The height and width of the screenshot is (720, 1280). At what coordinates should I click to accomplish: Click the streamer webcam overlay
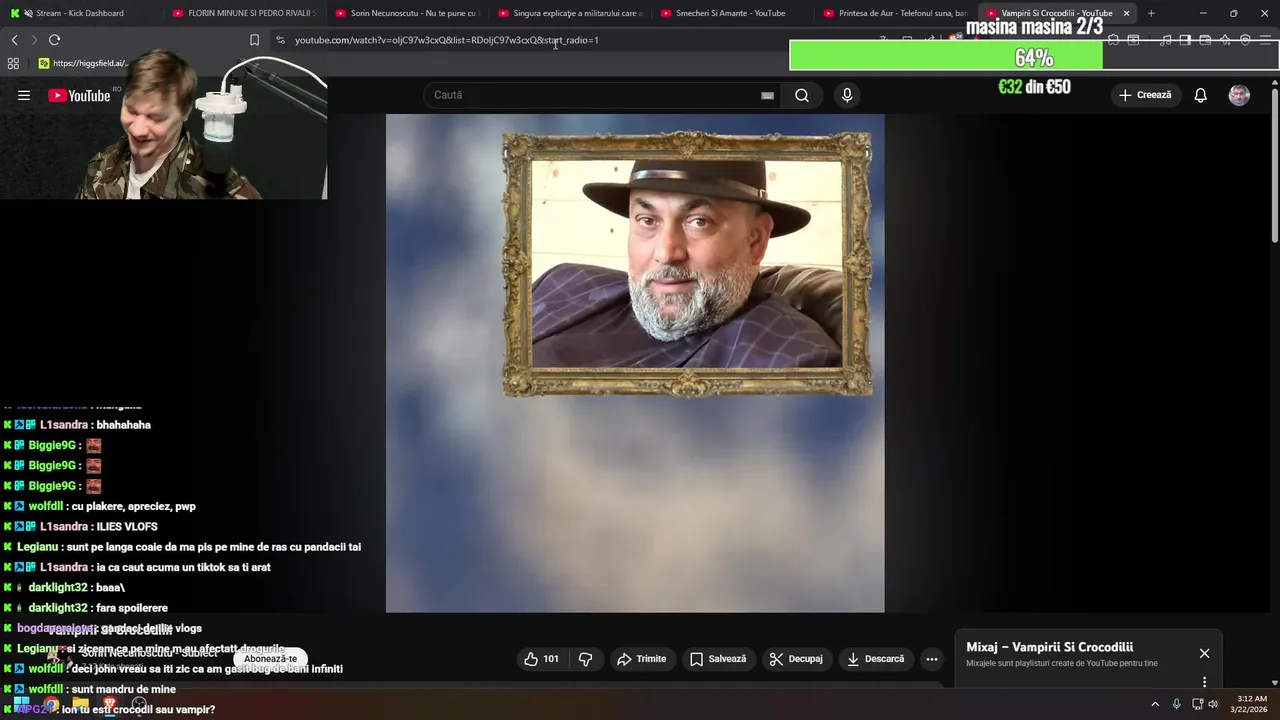point(164,125)
